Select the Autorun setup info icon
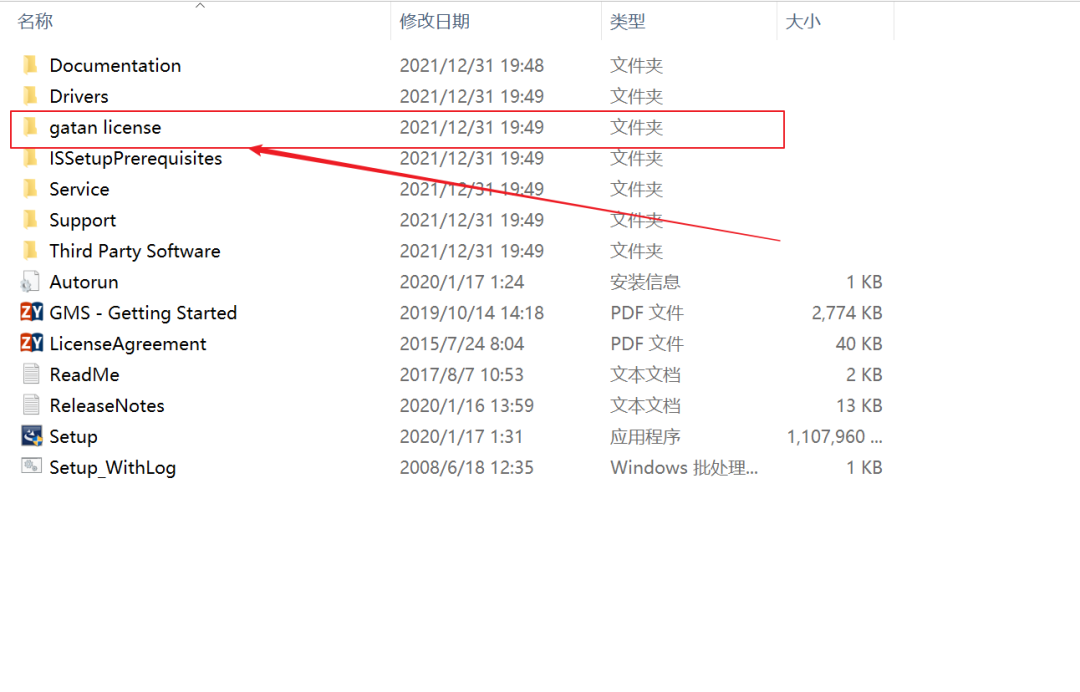 click(x=30, y=282)
